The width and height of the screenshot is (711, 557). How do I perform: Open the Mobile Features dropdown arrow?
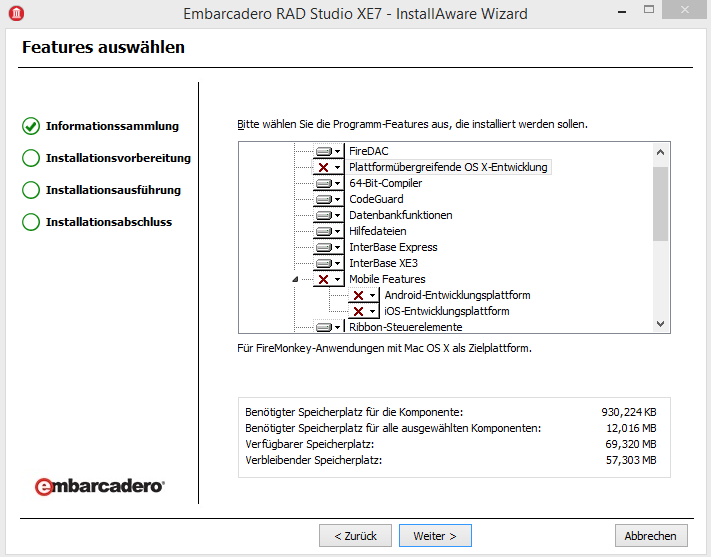[x=337, y=279]
